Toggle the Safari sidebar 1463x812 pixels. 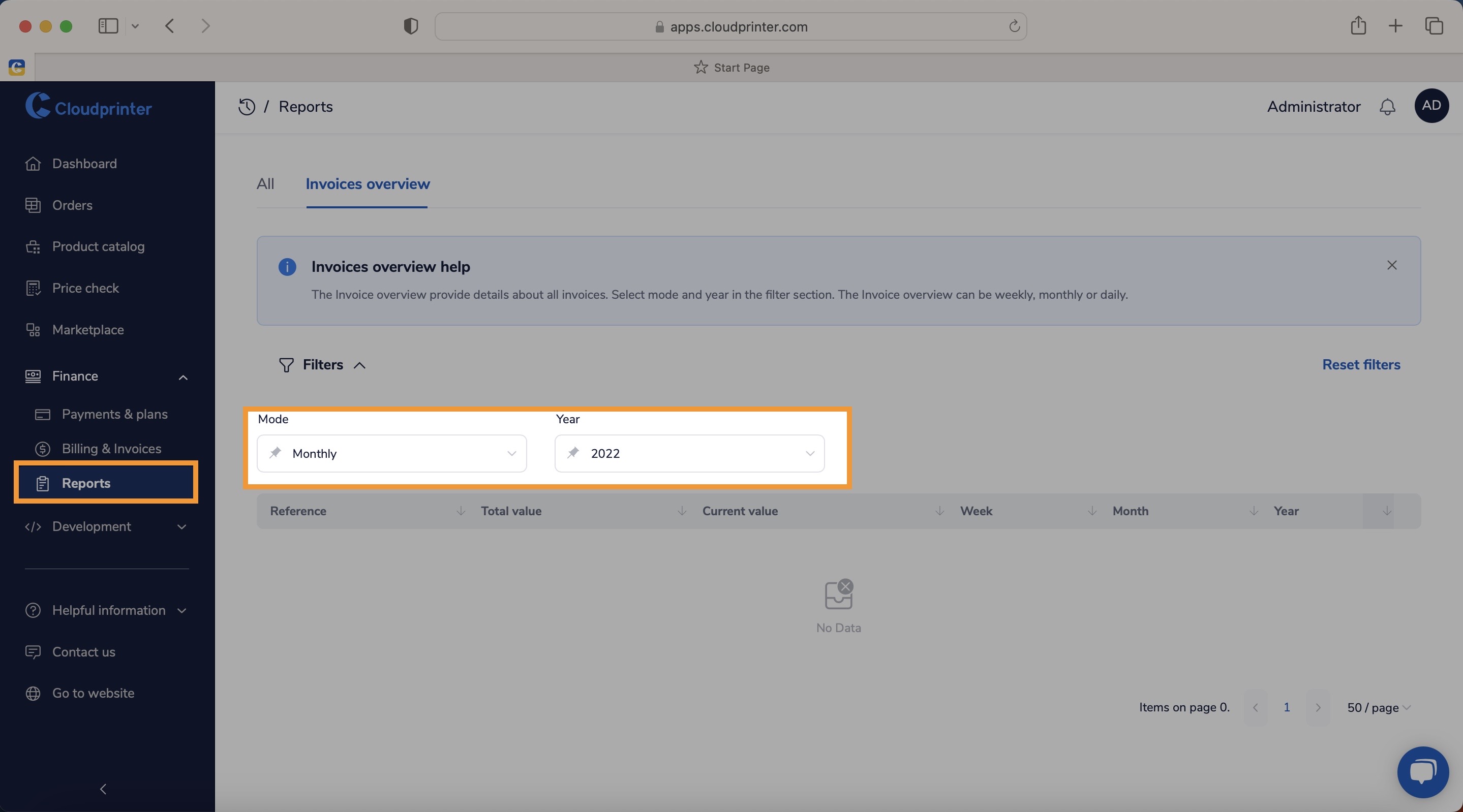pos(108,25)
